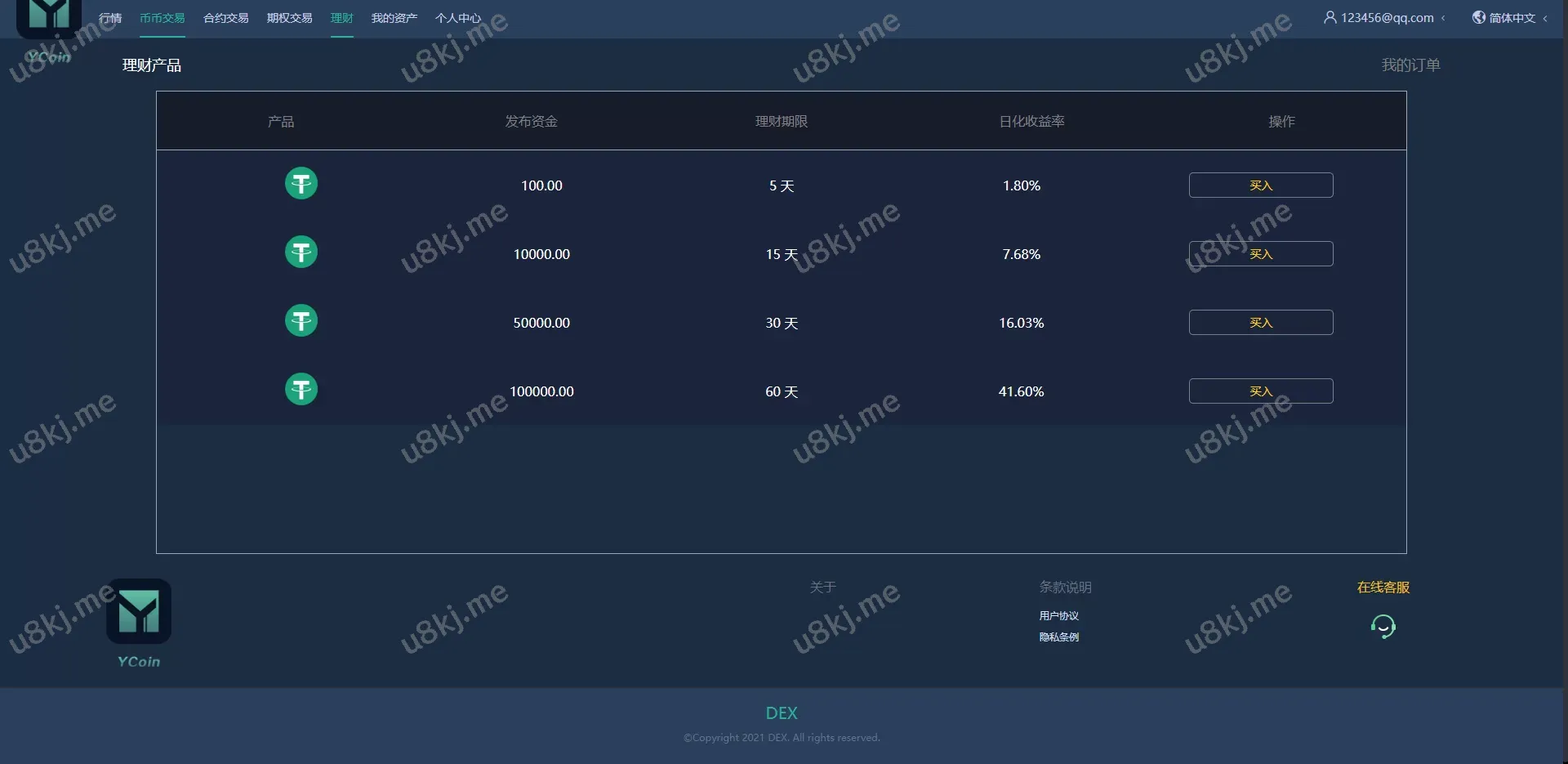Image resolution: width=1568 pixels, height=764 pixels.
Task: Click the Tether icon in the 100.00 row
Action: pos(301,184)
